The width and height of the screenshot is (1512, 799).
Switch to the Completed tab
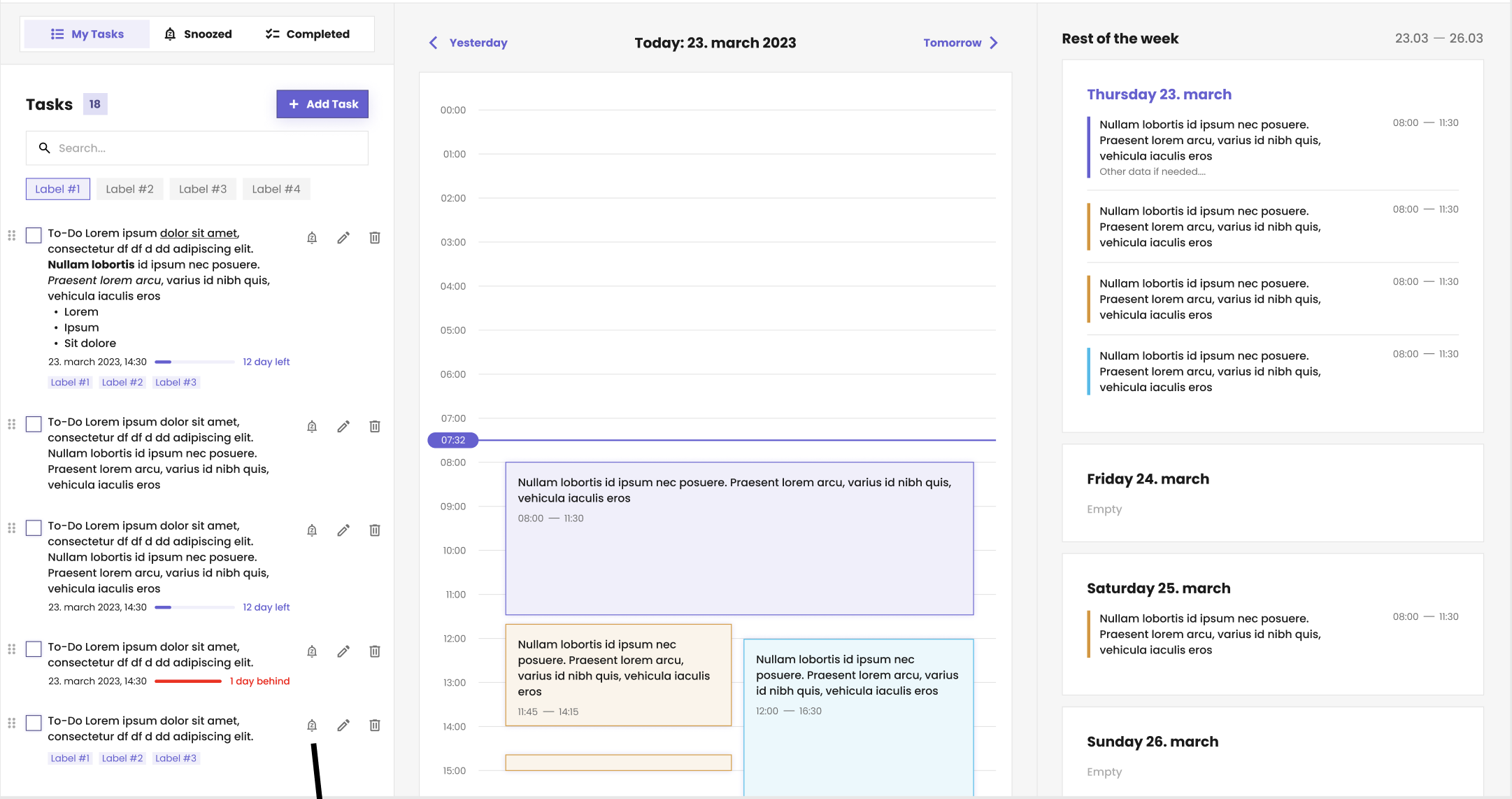(x=308, y=34)
